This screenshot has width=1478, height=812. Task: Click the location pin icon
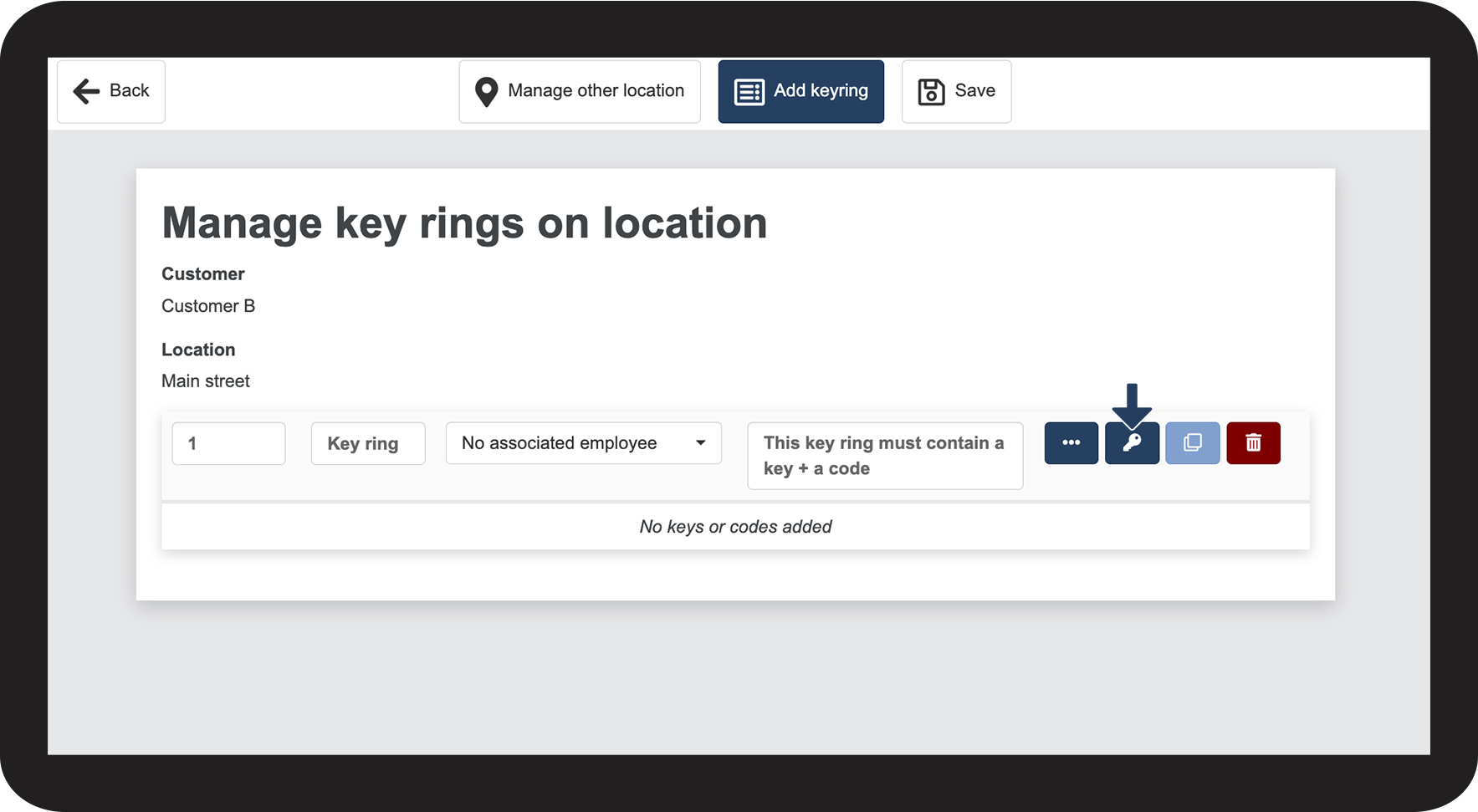[x=486, y=92]
